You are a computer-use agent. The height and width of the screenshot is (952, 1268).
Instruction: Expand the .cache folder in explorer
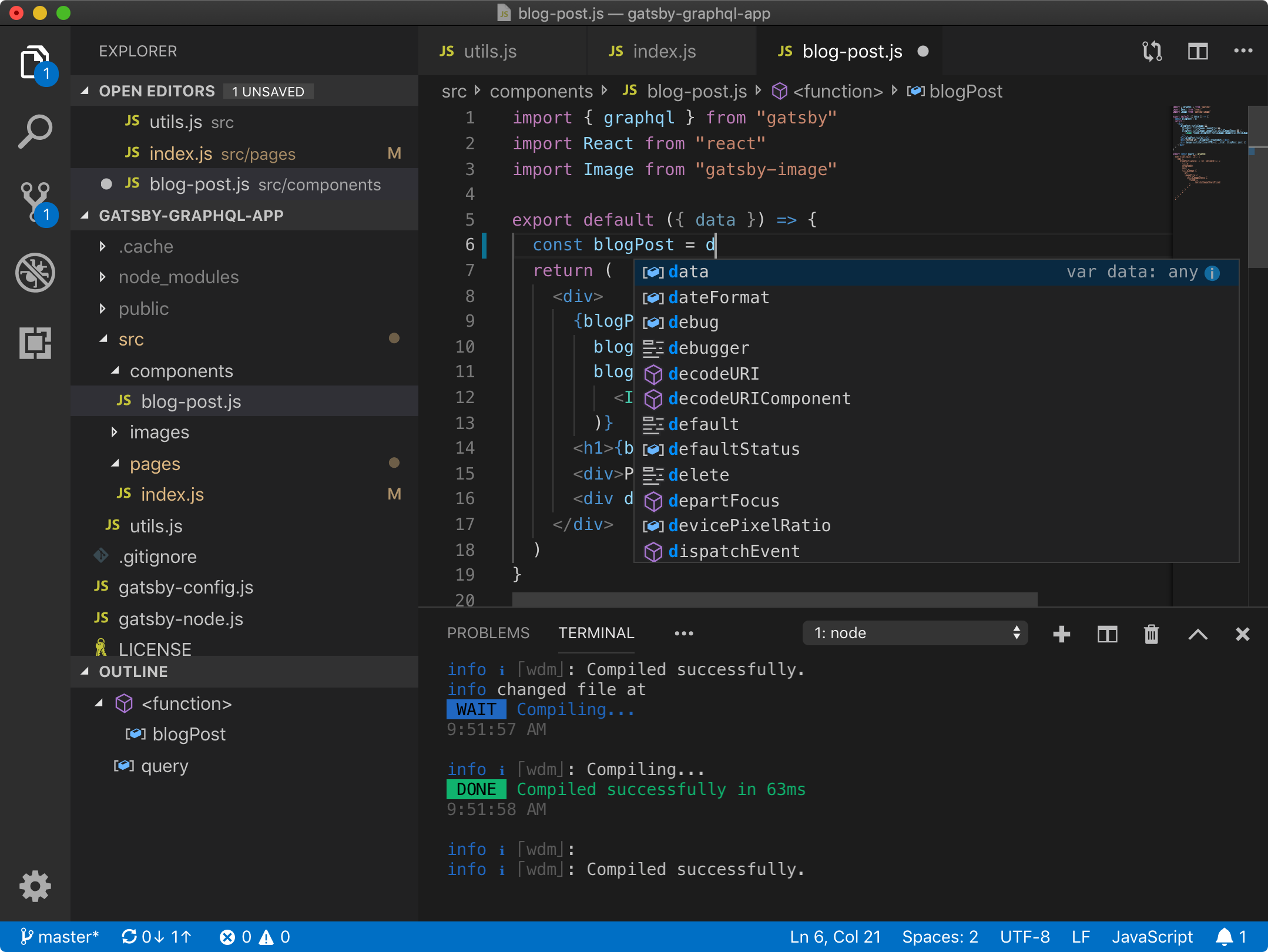point(104,245)
